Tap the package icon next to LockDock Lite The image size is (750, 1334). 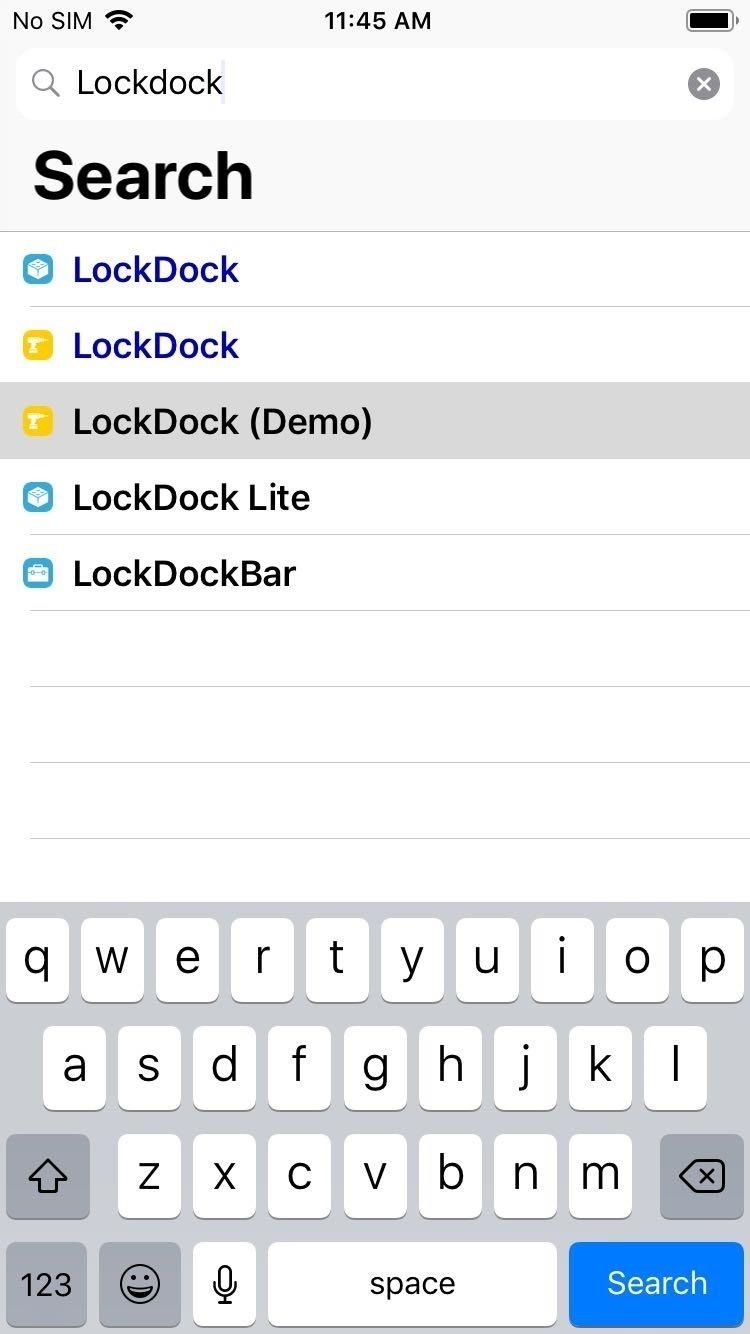[x=37, y=497]
